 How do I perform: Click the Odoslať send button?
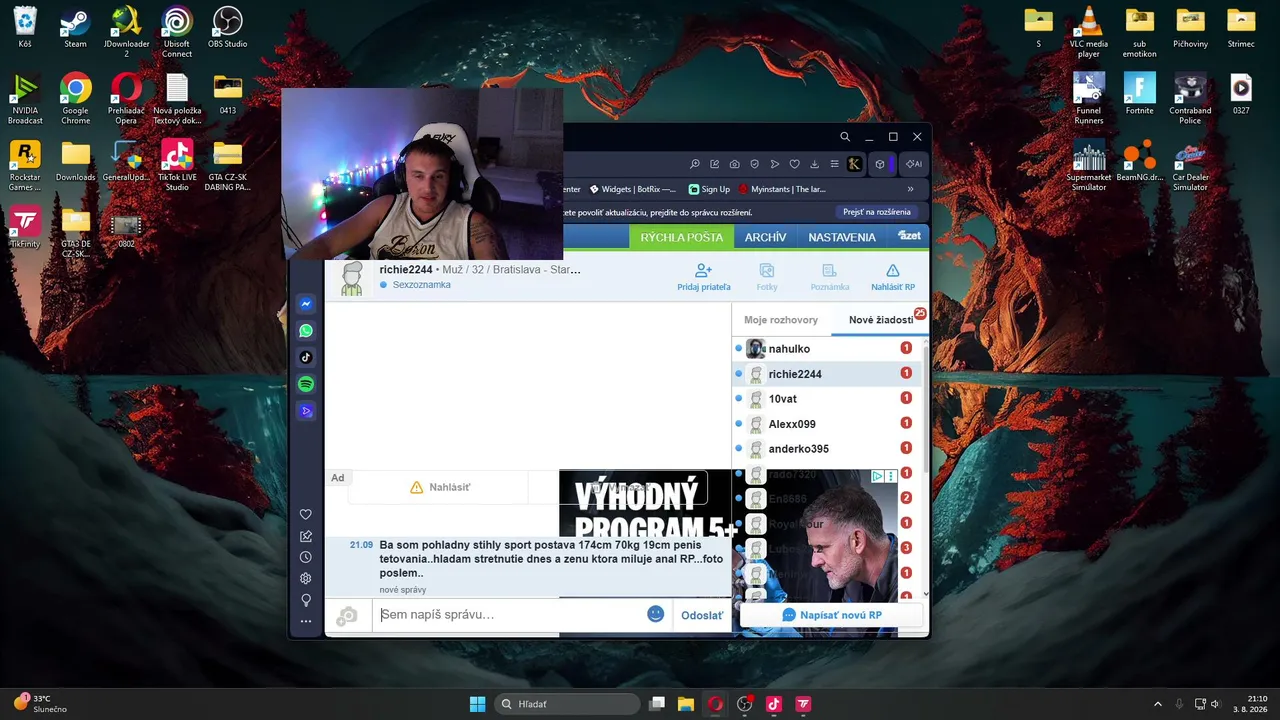pos(702,615)
